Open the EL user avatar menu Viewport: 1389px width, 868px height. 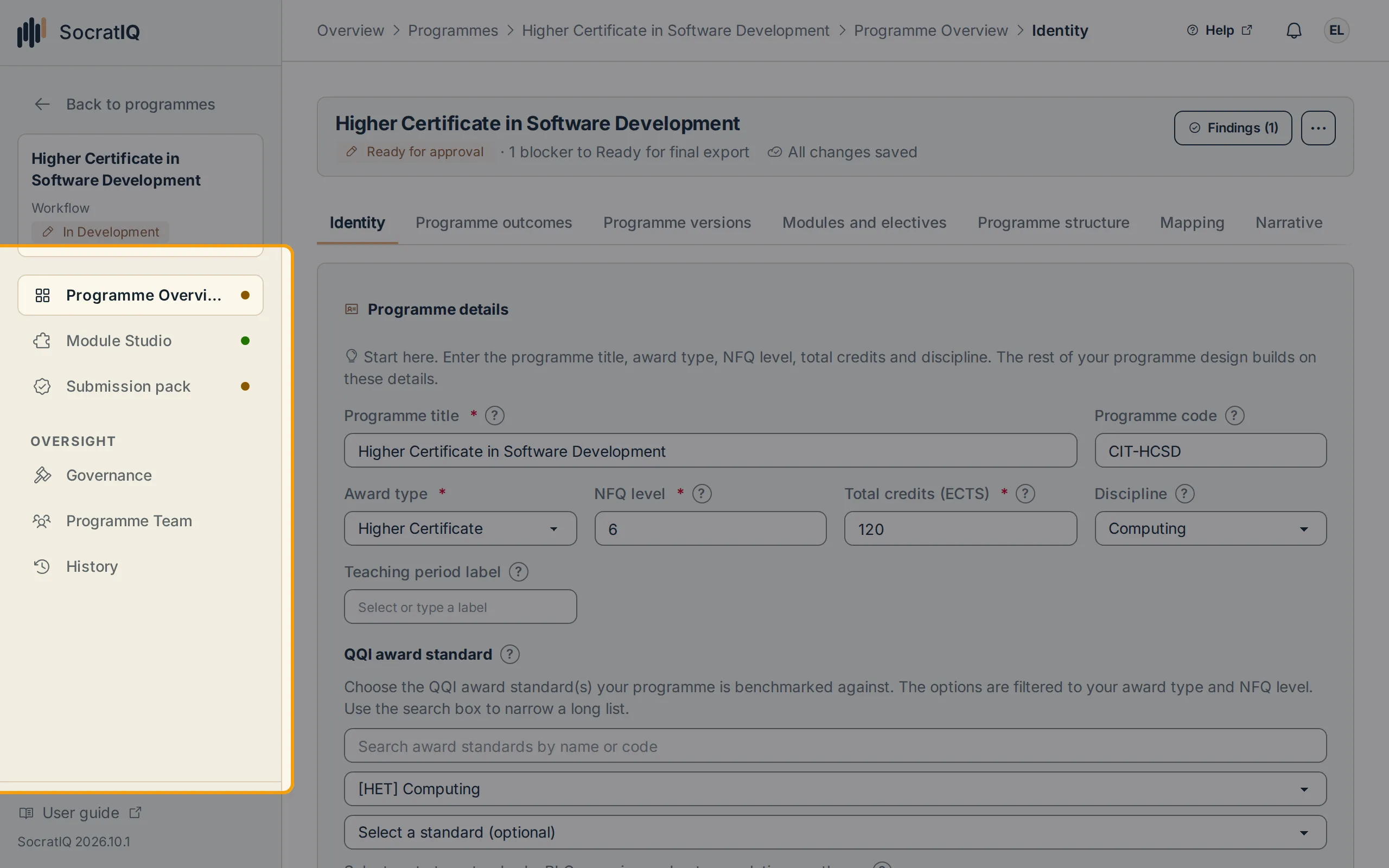point(1336,30)
